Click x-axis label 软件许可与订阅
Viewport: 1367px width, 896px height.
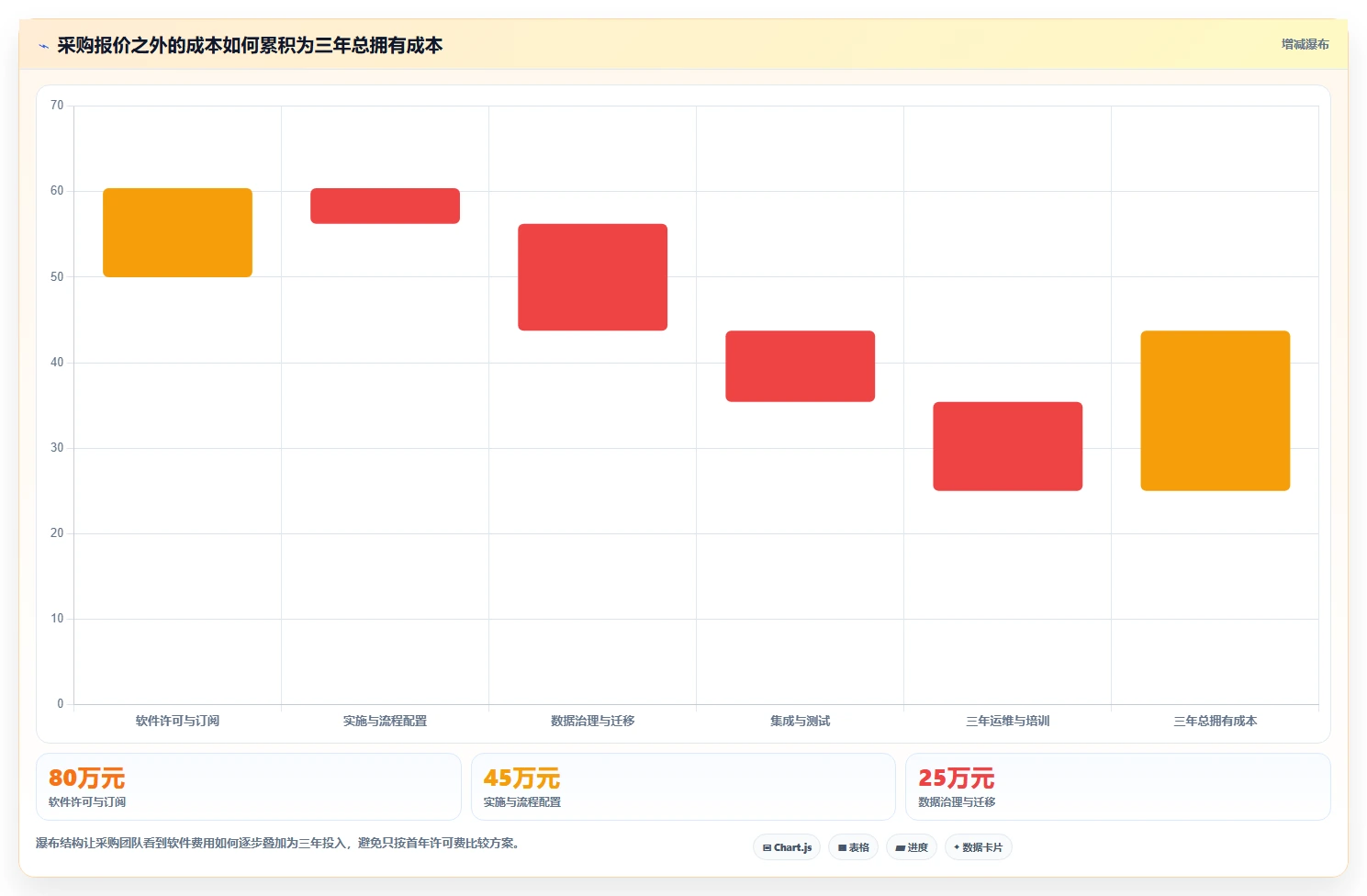coord(177,721)
